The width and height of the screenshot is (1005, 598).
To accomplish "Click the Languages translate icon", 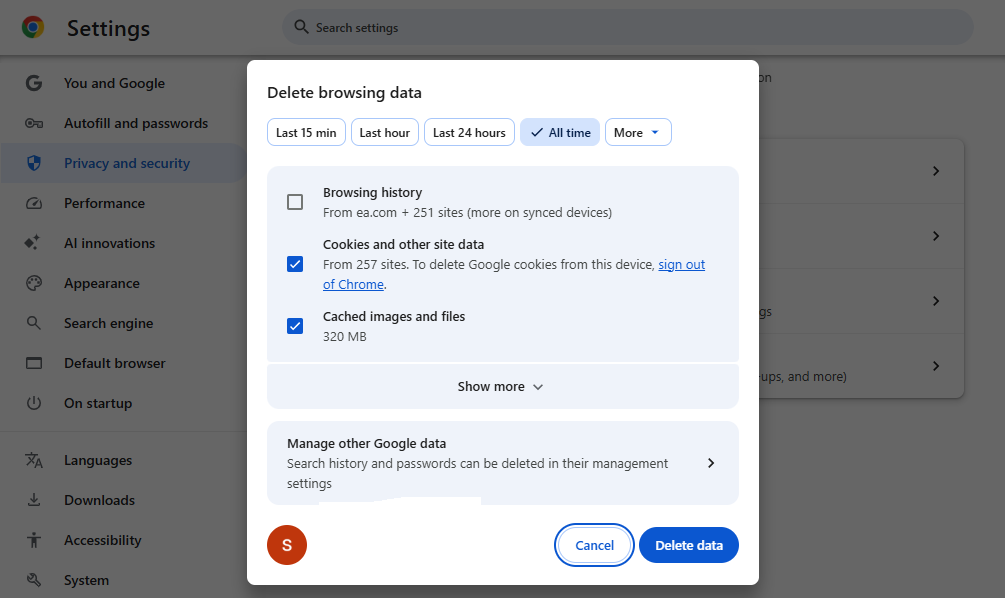I will [34, 460].
